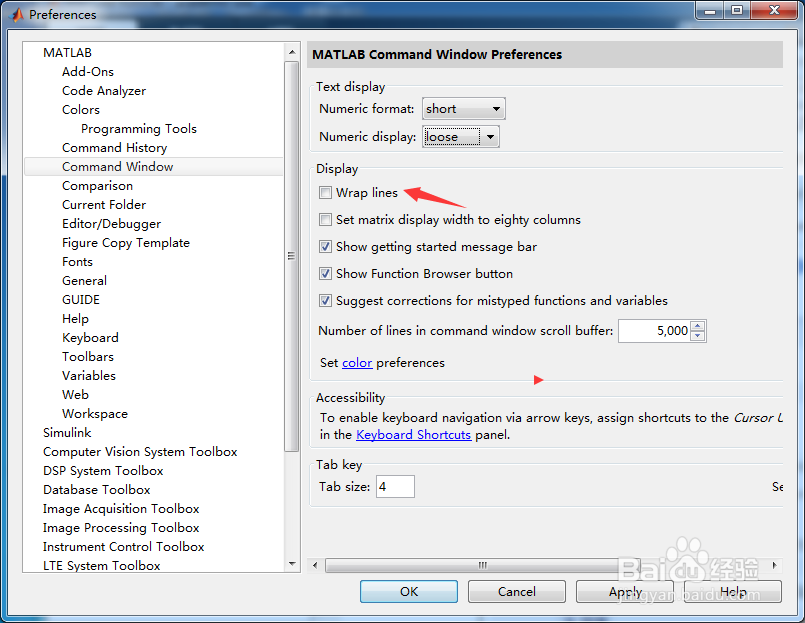Select Help in the preferences tree

point(75,319)
